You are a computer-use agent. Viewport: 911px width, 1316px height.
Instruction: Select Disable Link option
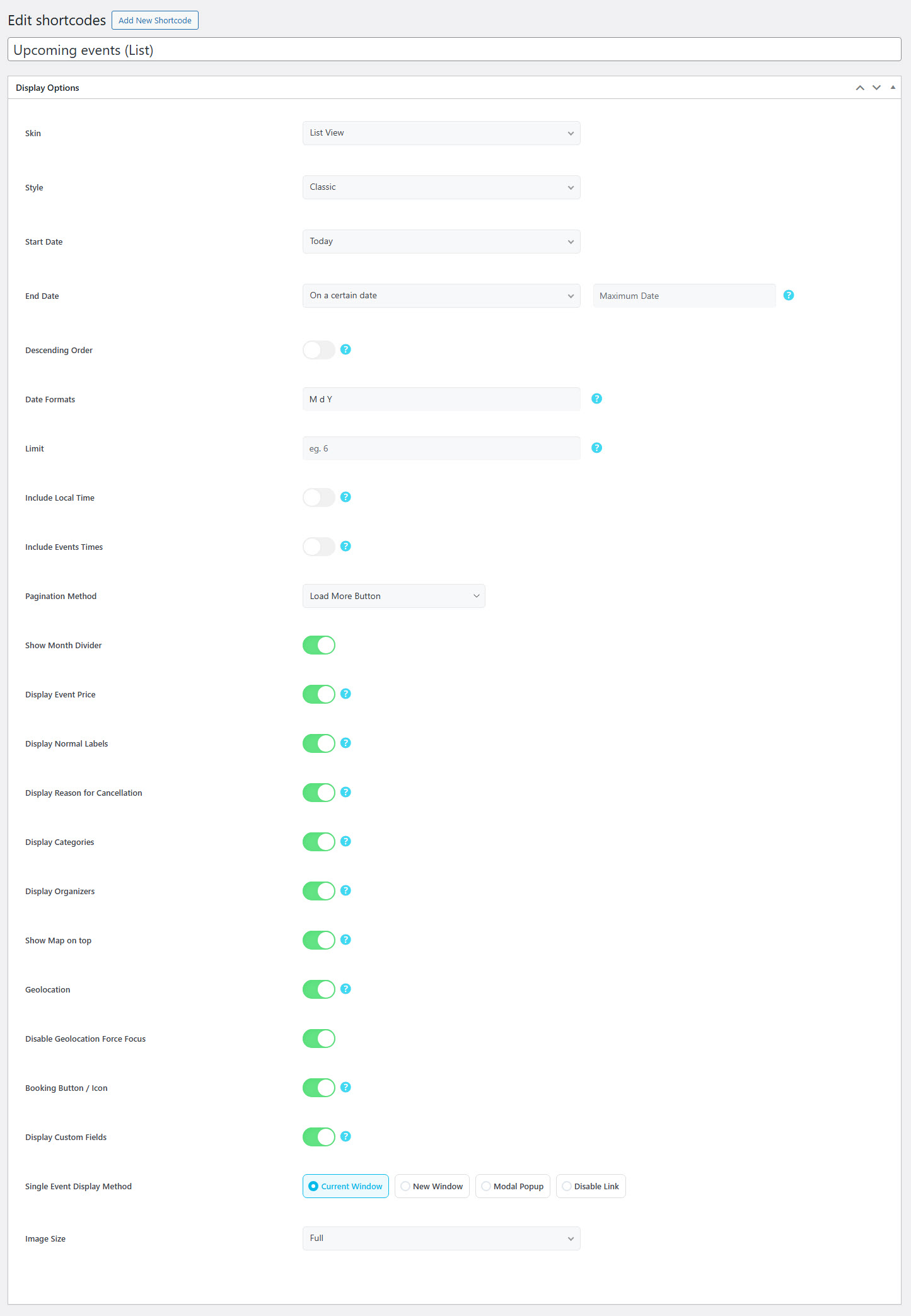click(591, 1186)
